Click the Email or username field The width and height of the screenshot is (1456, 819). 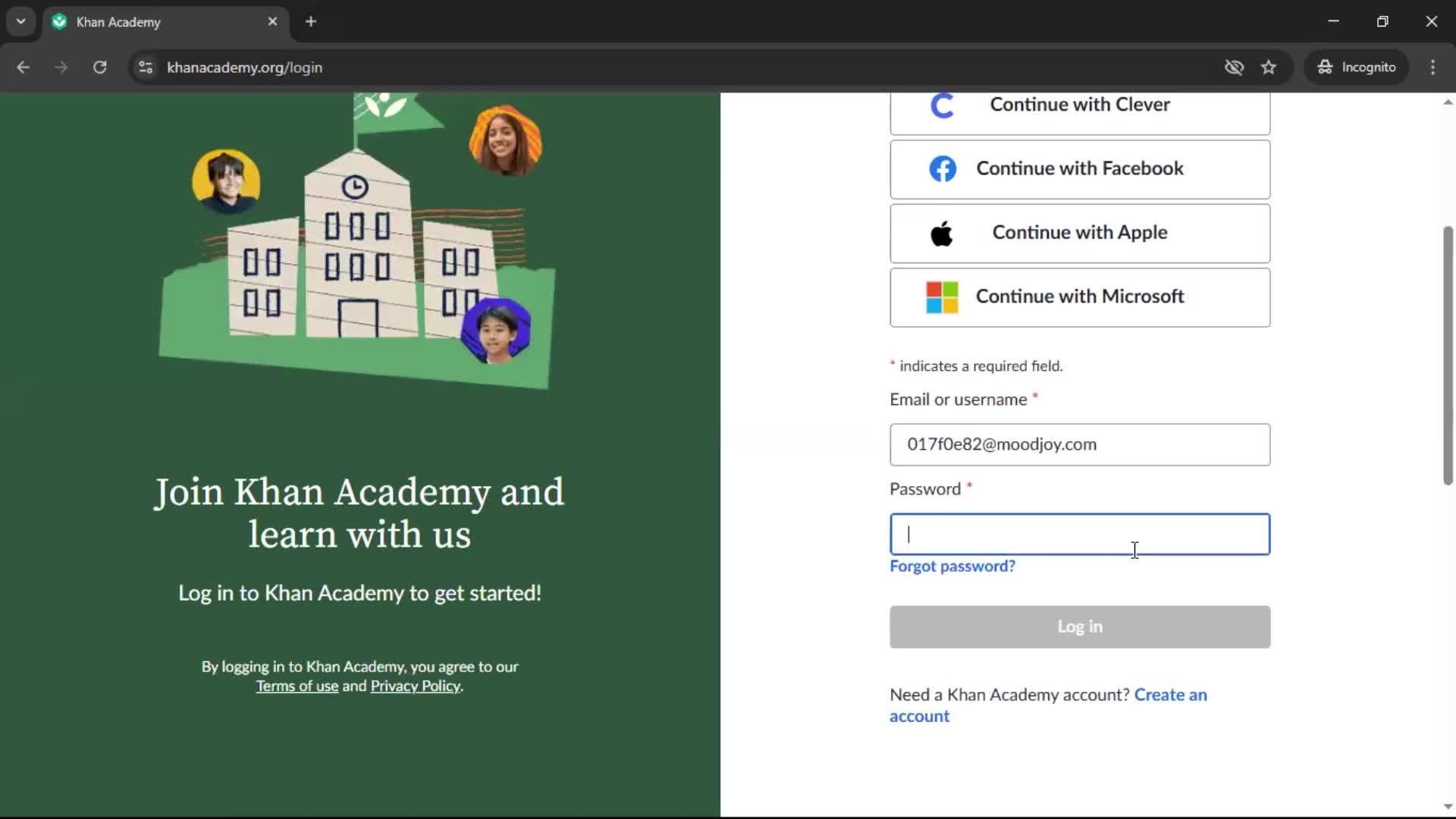pos(1080,444)
